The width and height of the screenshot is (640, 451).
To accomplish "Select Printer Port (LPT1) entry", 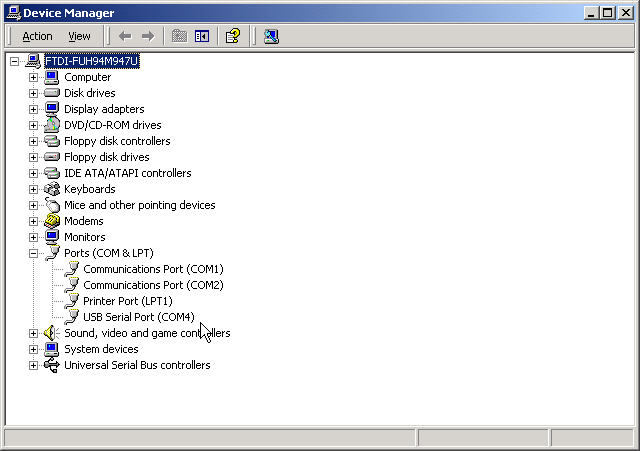I will pos(128,301).
